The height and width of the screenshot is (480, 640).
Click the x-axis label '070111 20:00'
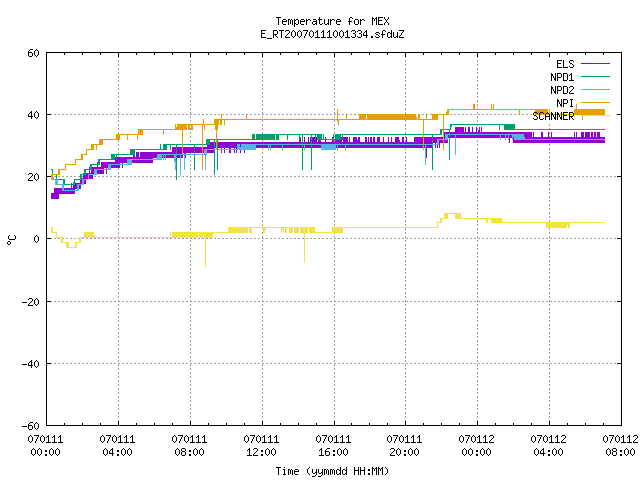(404, 446)
